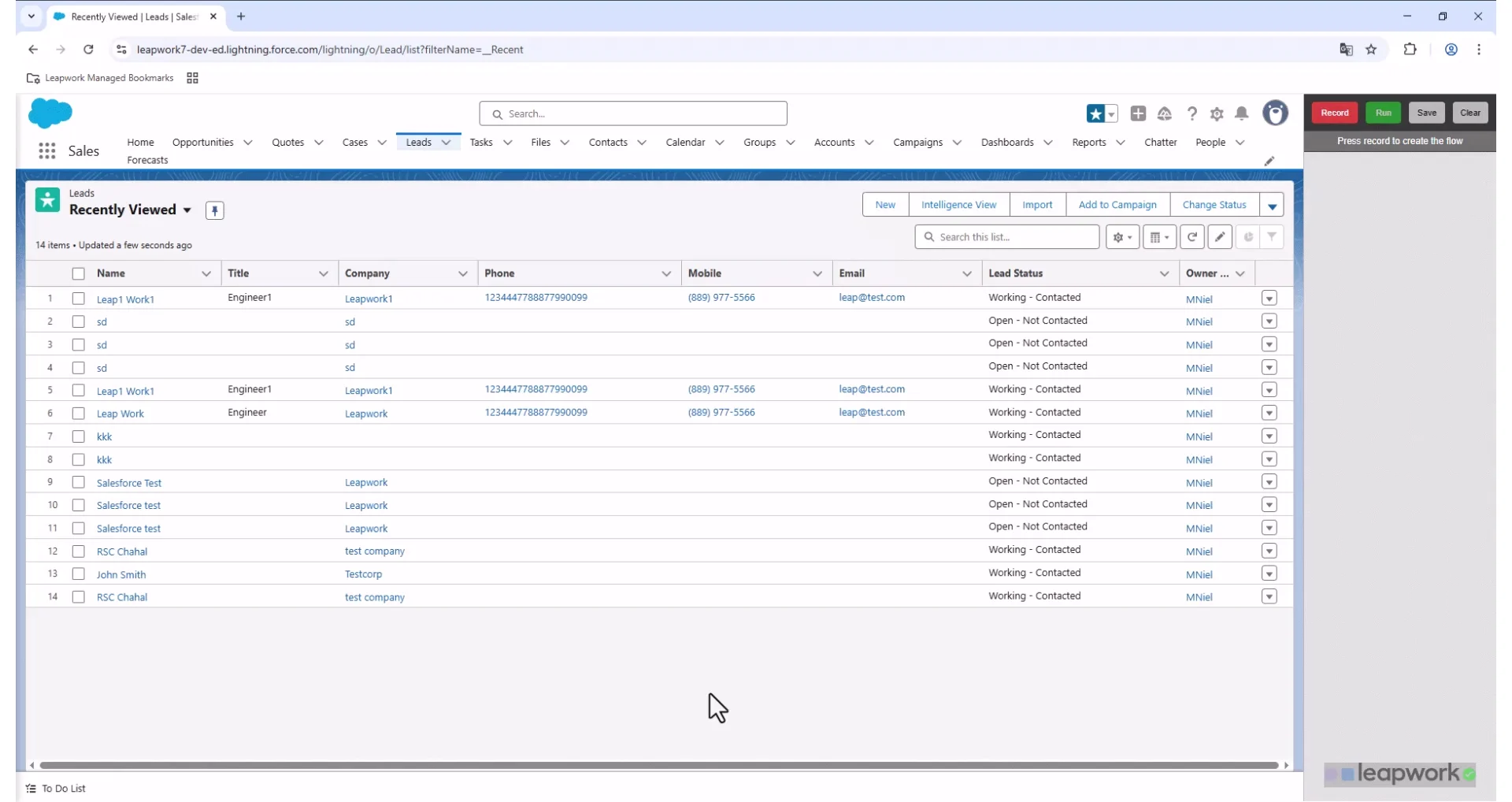Open the Setup gear icon

pyautogui.click(x=1217, y=113)
